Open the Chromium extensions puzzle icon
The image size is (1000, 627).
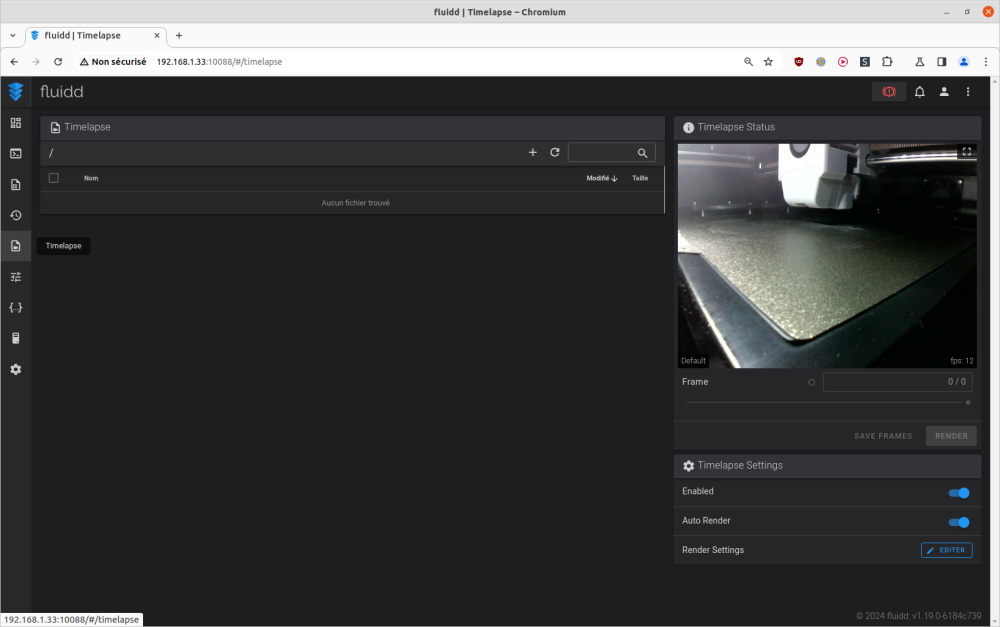point(887,62)
